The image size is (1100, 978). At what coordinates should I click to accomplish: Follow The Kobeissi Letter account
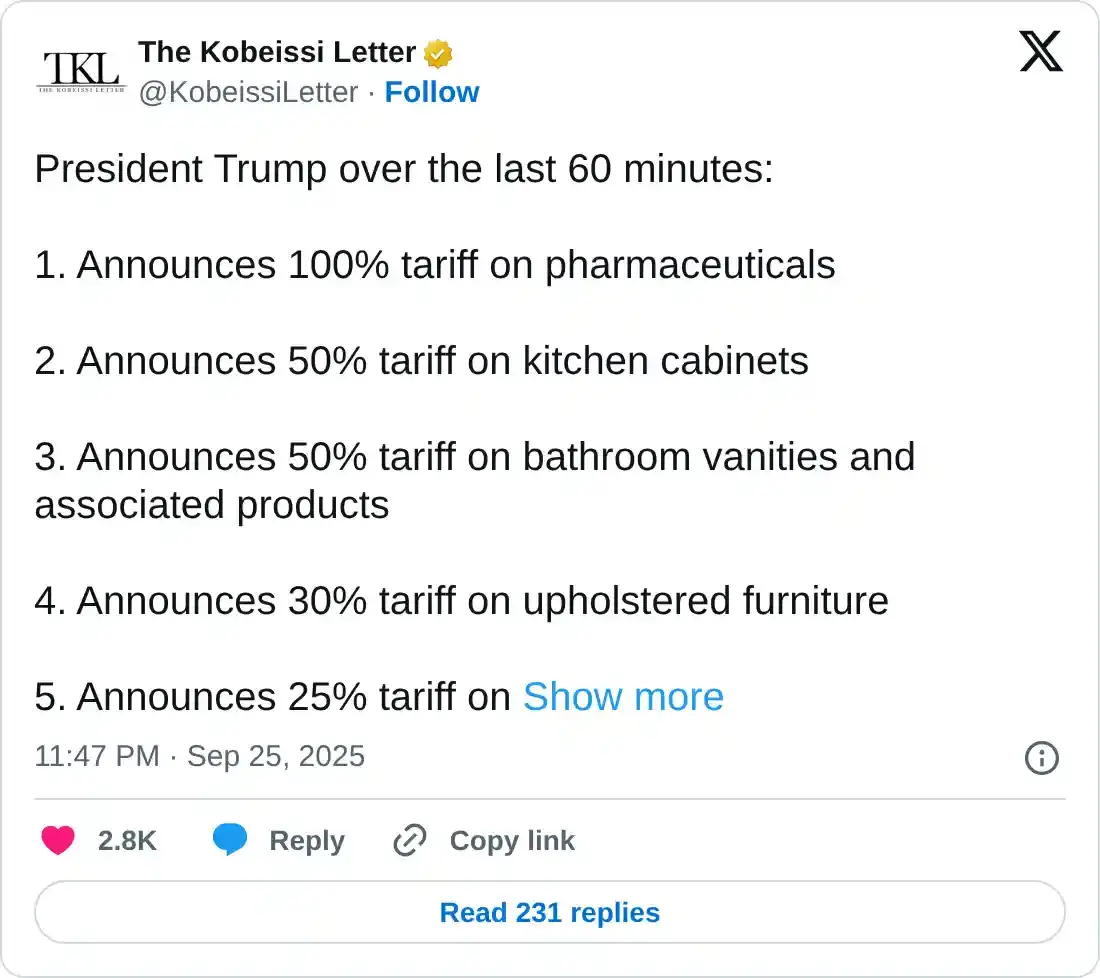pyautogui.click(x=432, y=92)
